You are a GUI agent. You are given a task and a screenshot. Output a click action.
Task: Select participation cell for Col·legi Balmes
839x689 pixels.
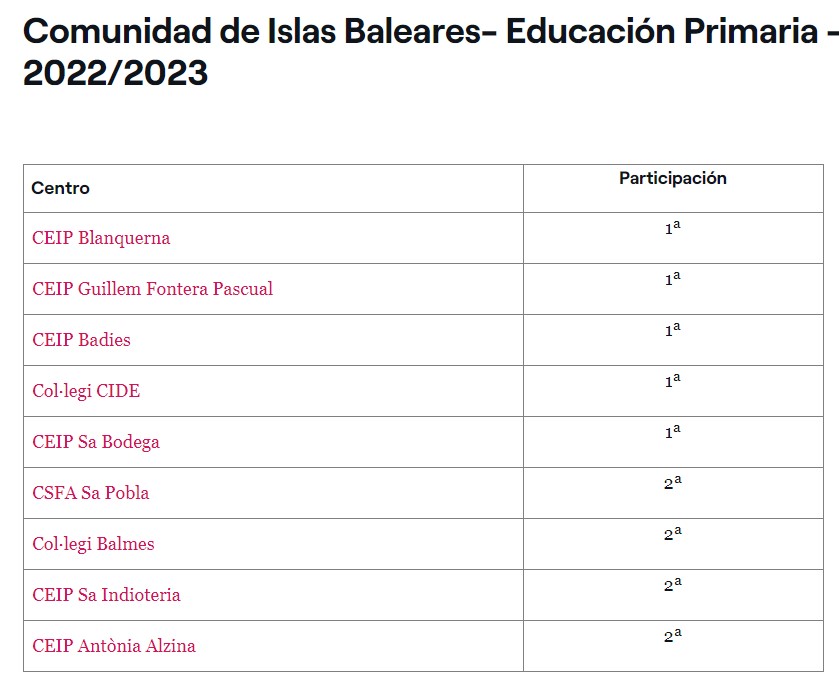click(x=673, y=544)
